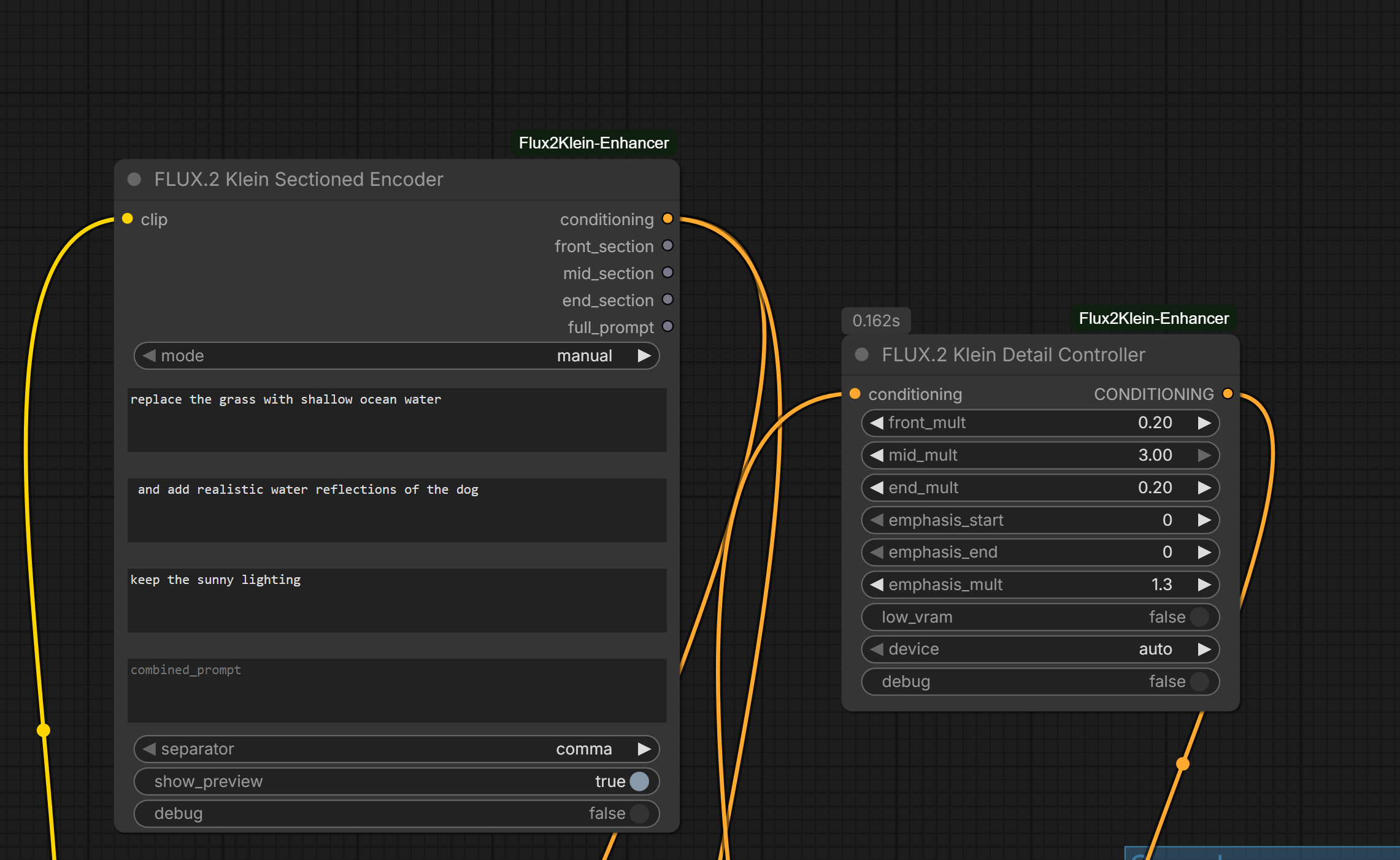The width and height of the screenshot is (1400, 860).
Task: Enable the low_vram switch
Action: 1199,617
